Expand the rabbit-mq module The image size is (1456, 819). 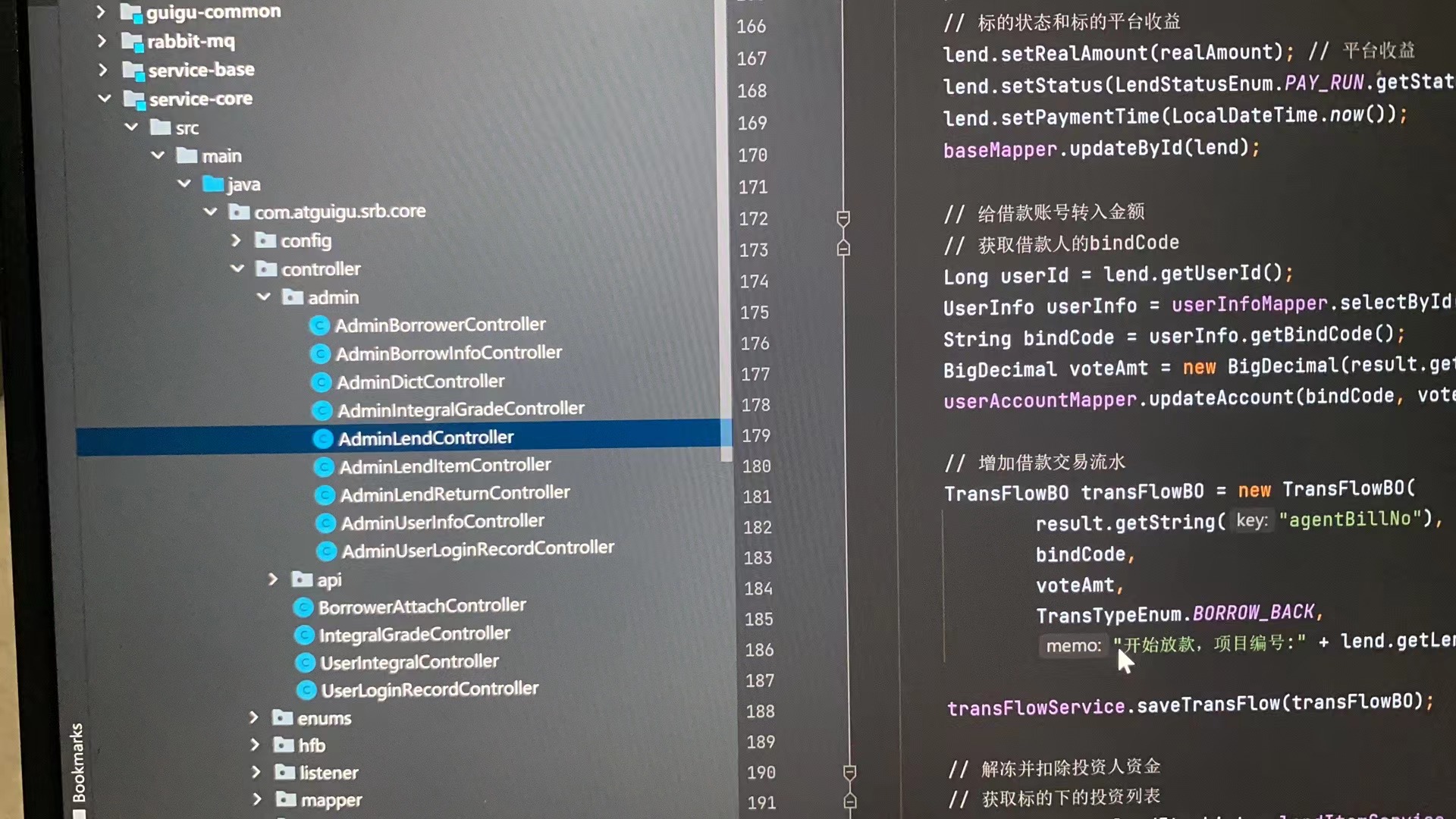[102, 41]
